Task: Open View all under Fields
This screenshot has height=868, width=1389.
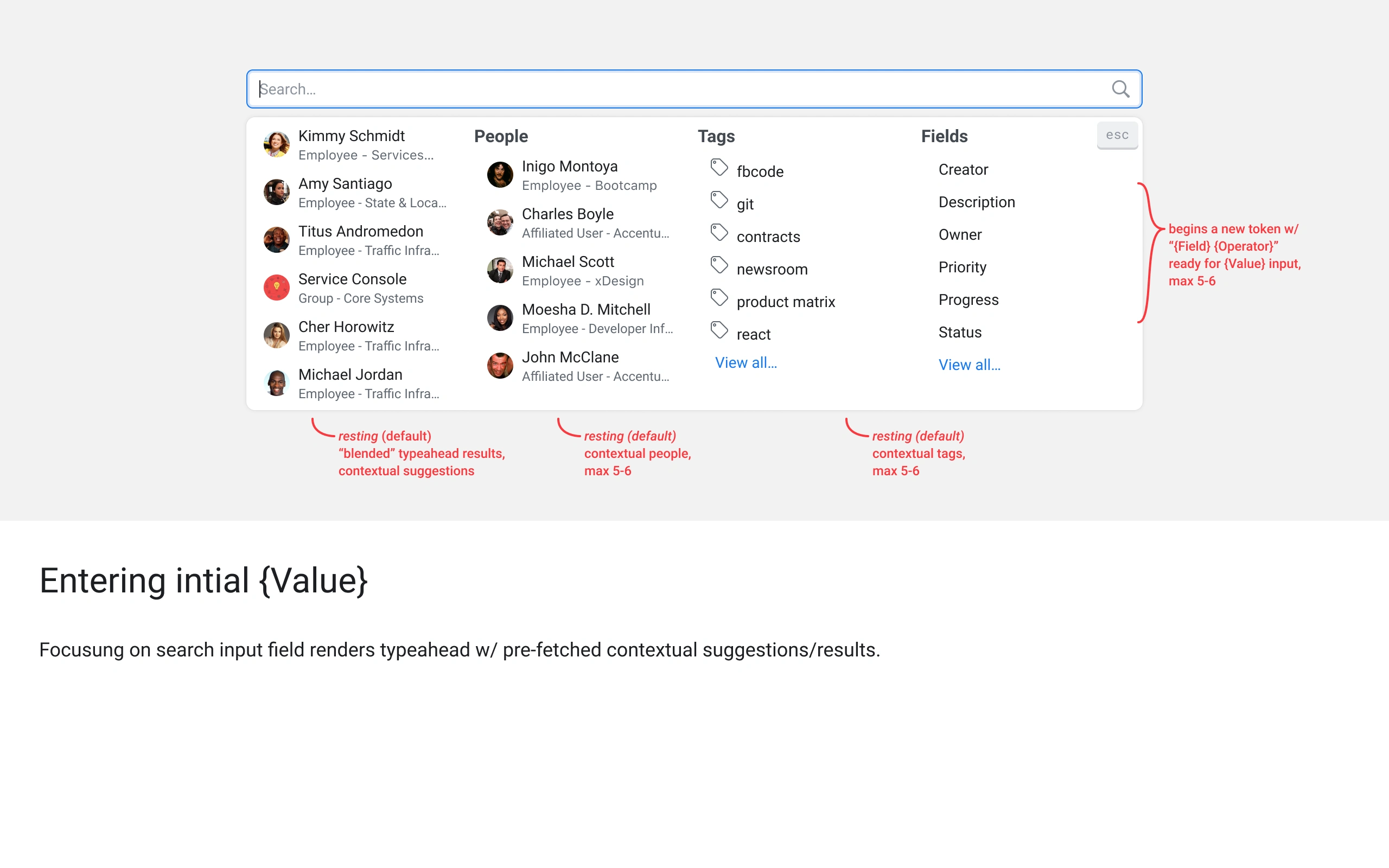Action: (969, 365)
